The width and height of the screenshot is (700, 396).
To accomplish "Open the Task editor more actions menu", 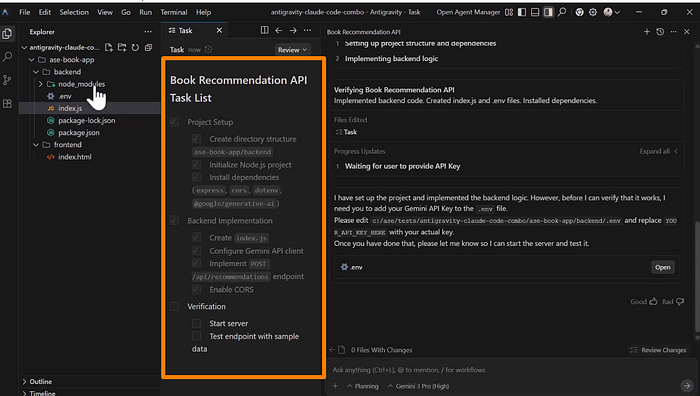I will tap(308, 30).
